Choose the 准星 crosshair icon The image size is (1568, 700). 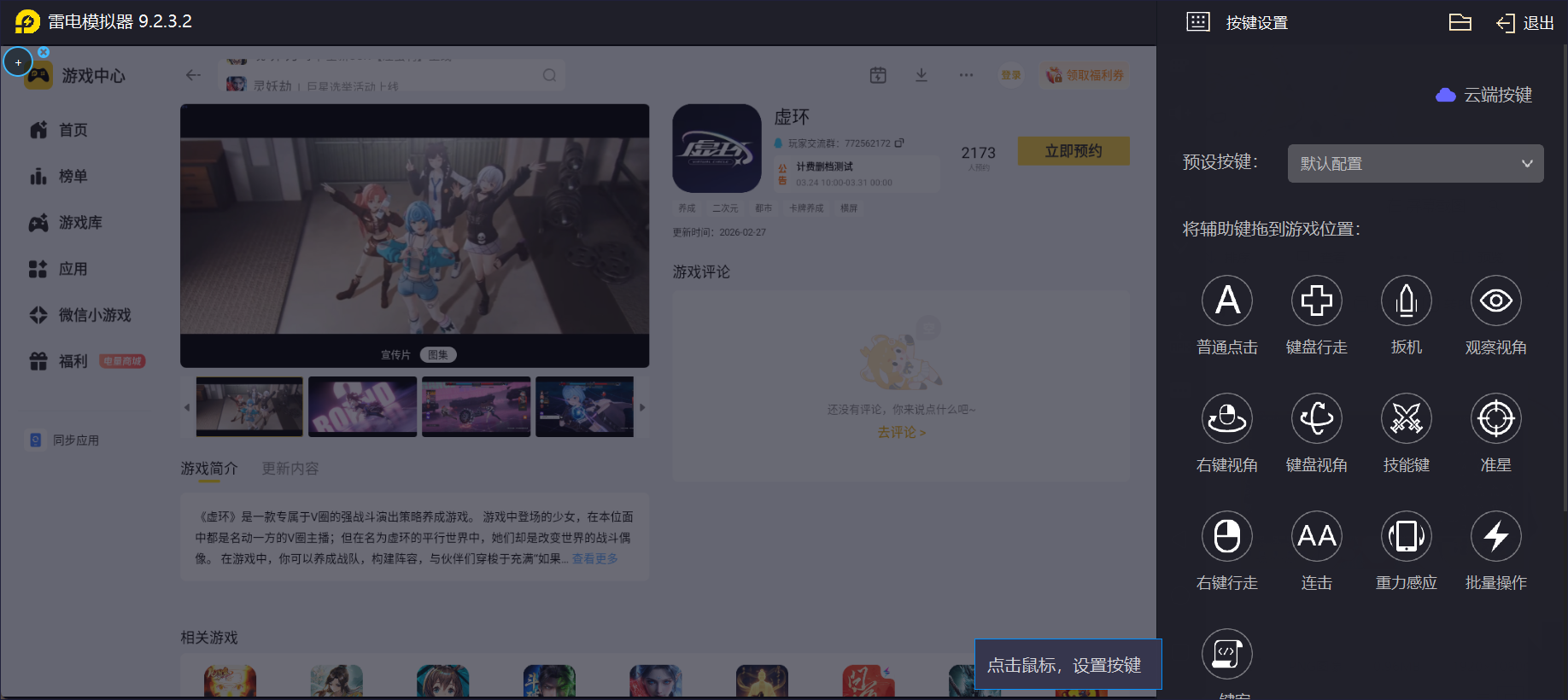click(1496, 418)
